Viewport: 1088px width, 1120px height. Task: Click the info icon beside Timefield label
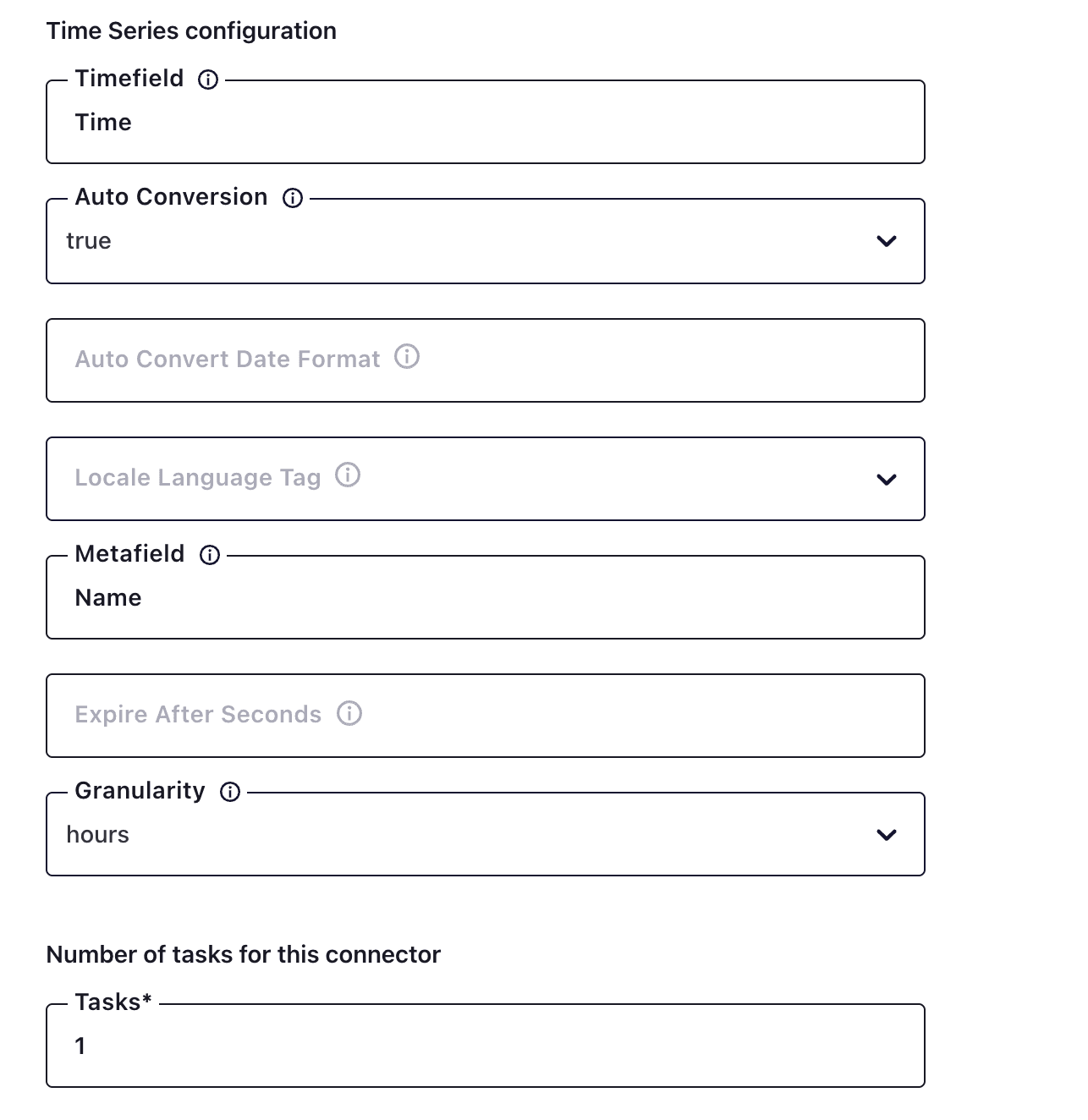(208, 80)
